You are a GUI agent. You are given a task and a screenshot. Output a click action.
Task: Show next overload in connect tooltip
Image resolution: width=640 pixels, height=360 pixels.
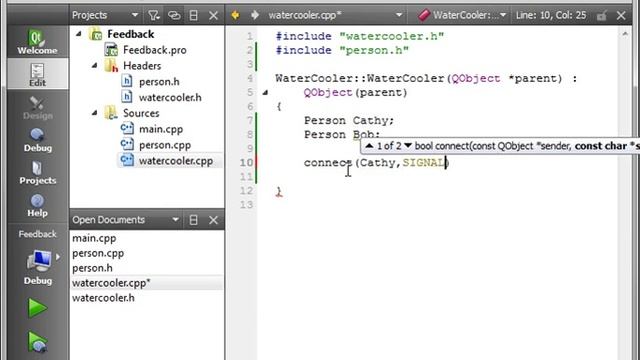[408, 146]
